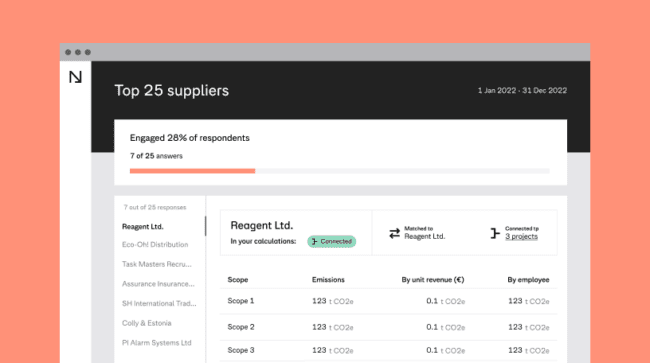Click the Reagent Ltd. detail card title
Screen dimensions: 650x363
262,225
